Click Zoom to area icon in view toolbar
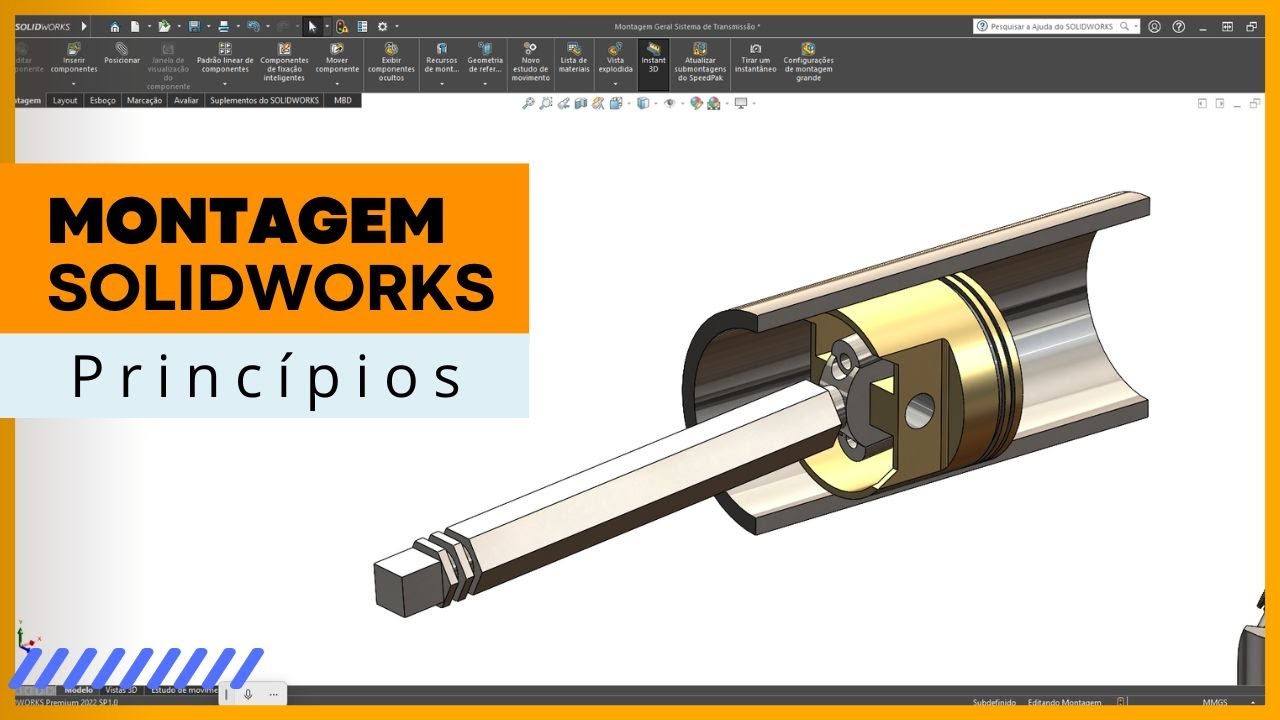The image size is (1280, 720). pyautogui.click(x=546, y=103)
